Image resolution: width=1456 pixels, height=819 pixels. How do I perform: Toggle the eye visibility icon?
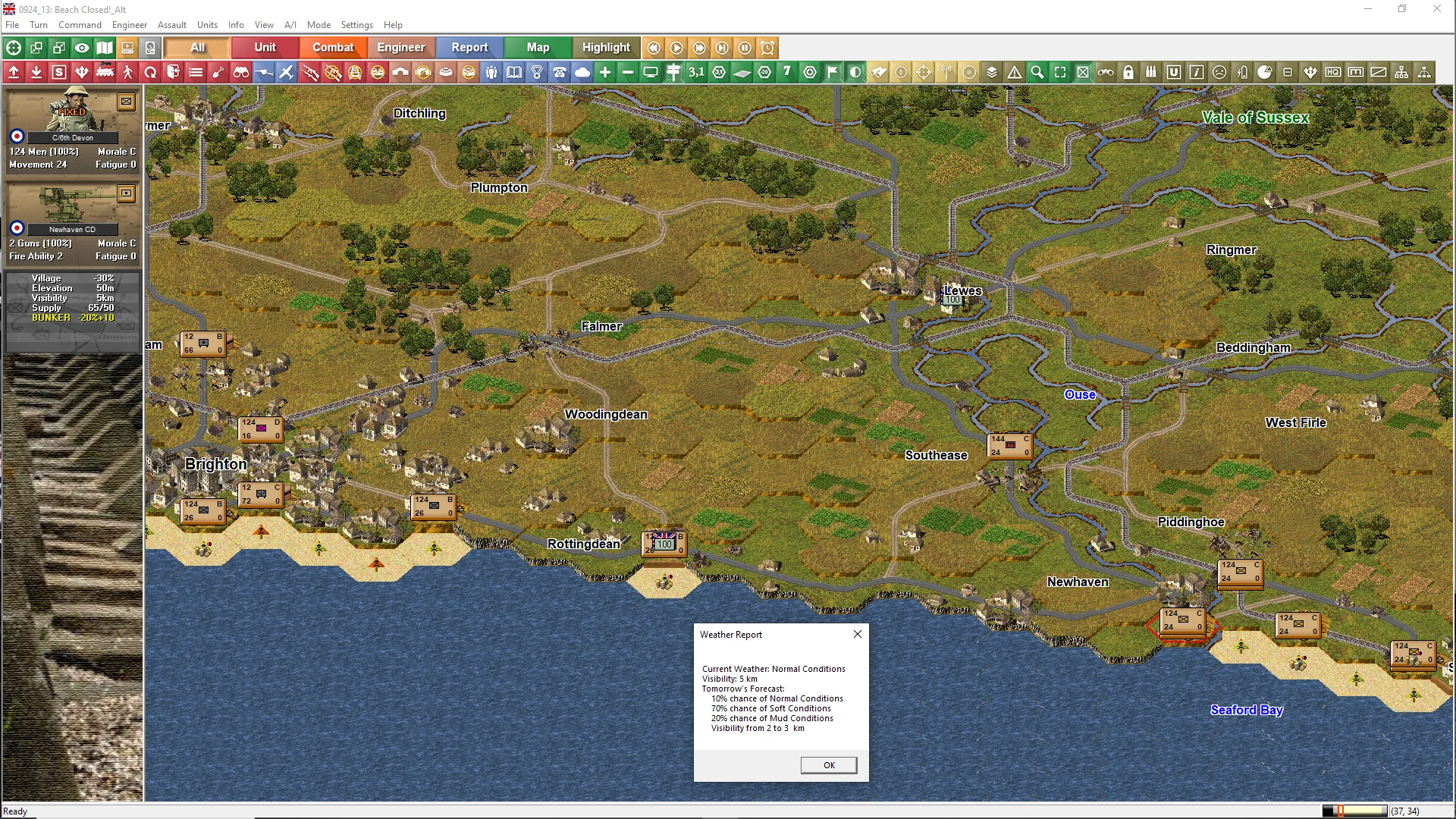coord(82,48)
